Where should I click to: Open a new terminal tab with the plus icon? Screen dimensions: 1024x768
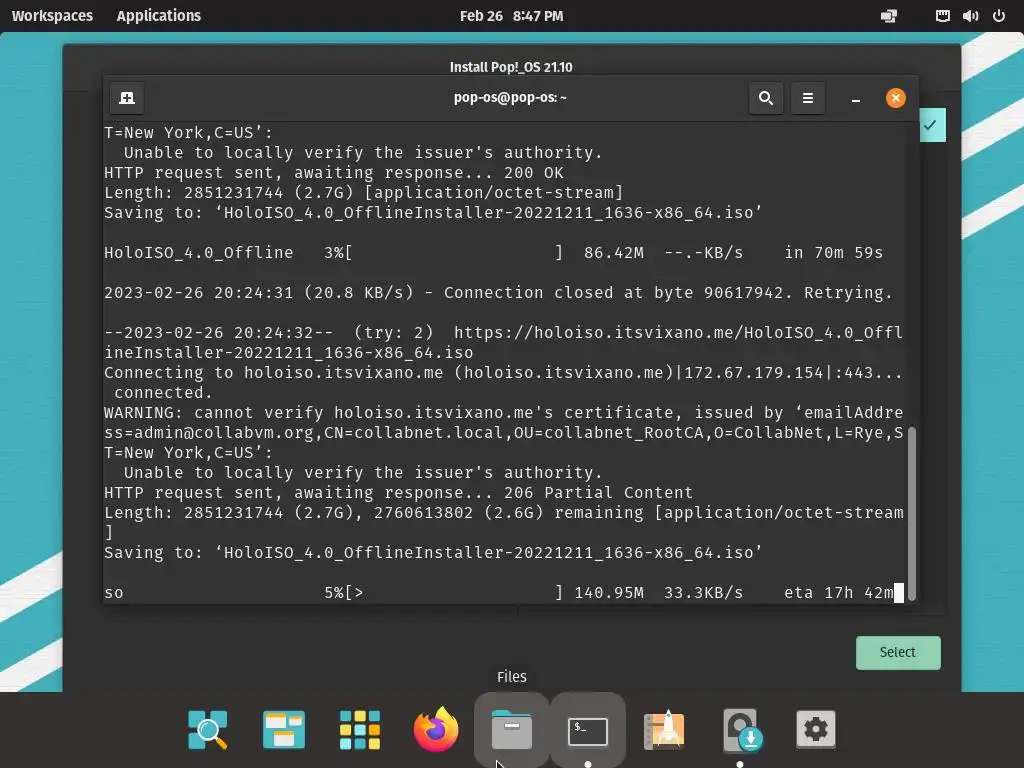click(127, 98)
